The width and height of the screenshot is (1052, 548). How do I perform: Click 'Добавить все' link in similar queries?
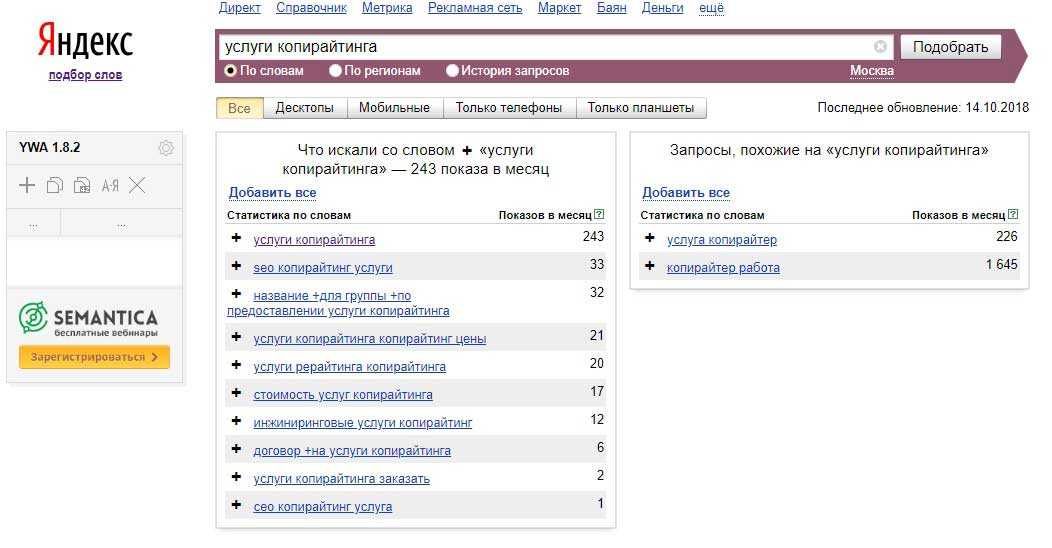[685, 192]
